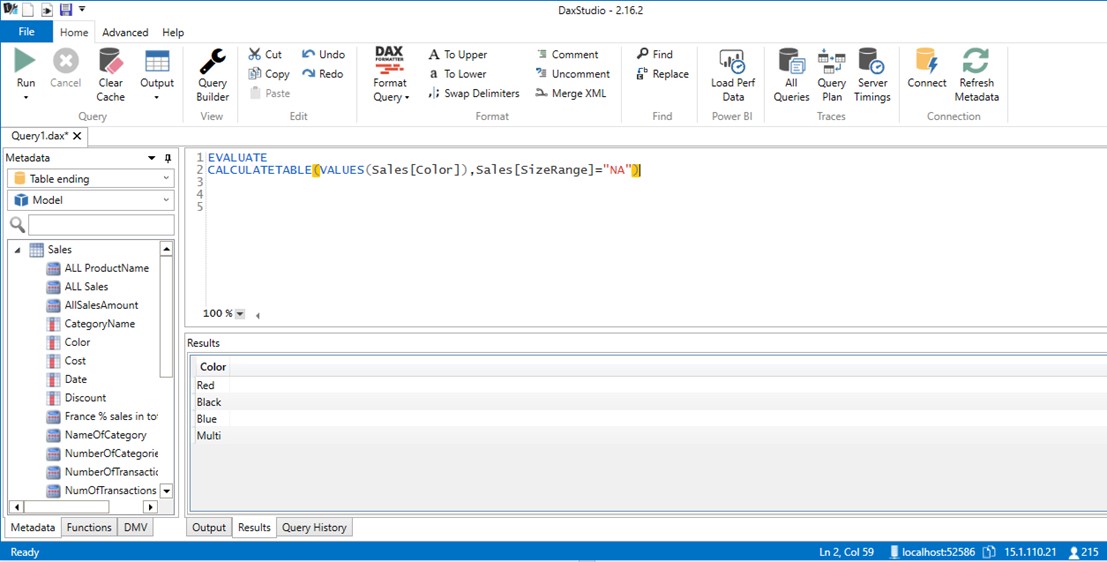Switch to the DMV pane tab
Viewport: 1107px width, 562px height.
tap(136, 527)
